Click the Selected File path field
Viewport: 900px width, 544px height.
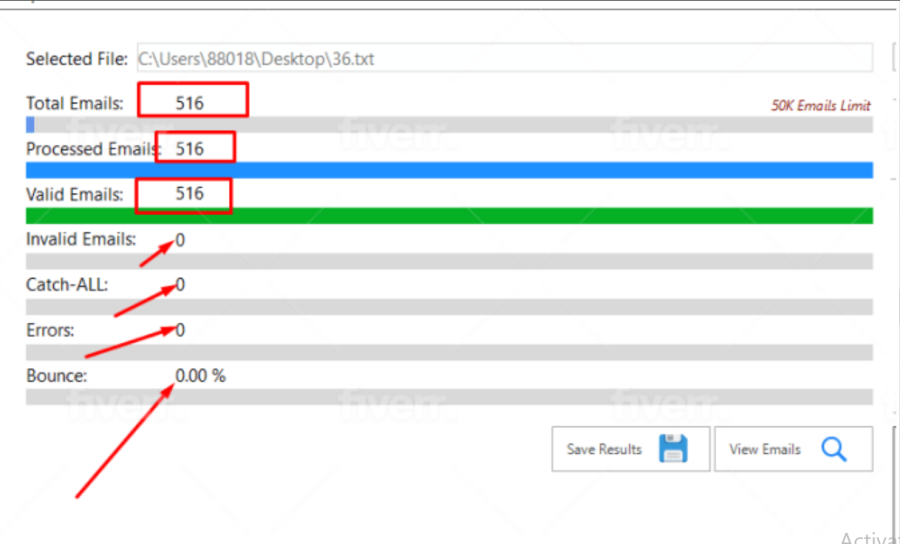click(x=505, y=58)
